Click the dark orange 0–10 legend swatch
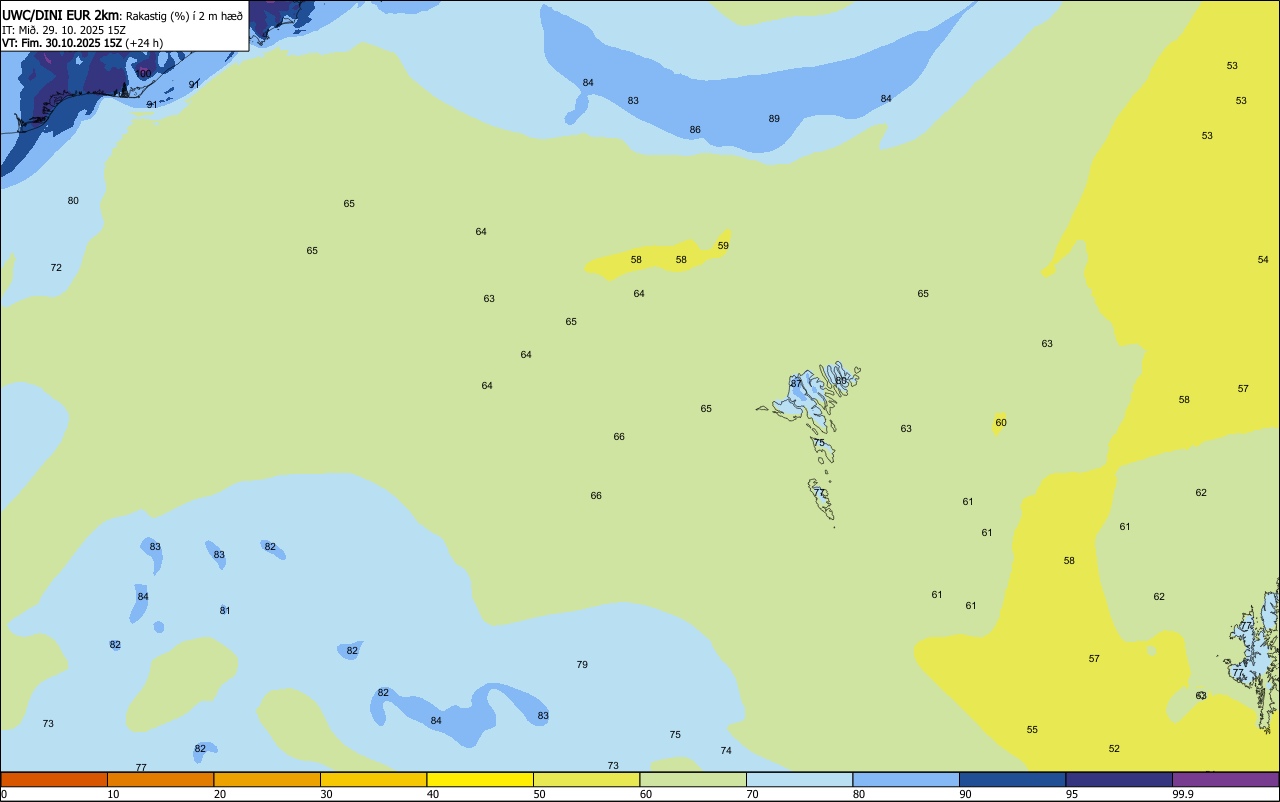Image resolution: width=1280 pixels, height=802 pixels. pyautogui.click(x=54, y=779)
